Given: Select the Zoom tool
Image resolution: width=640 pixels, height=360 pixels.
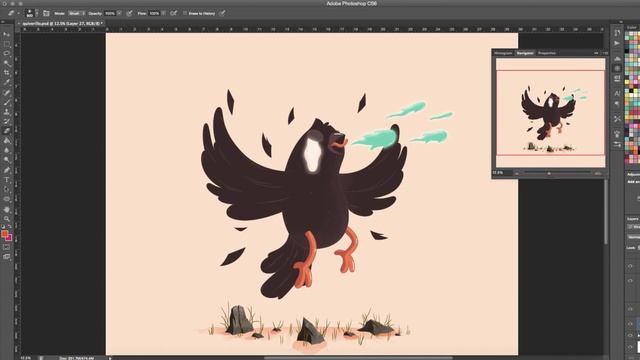Looking at the screenshot, I should pyautogui.click(x=7, y=219).
